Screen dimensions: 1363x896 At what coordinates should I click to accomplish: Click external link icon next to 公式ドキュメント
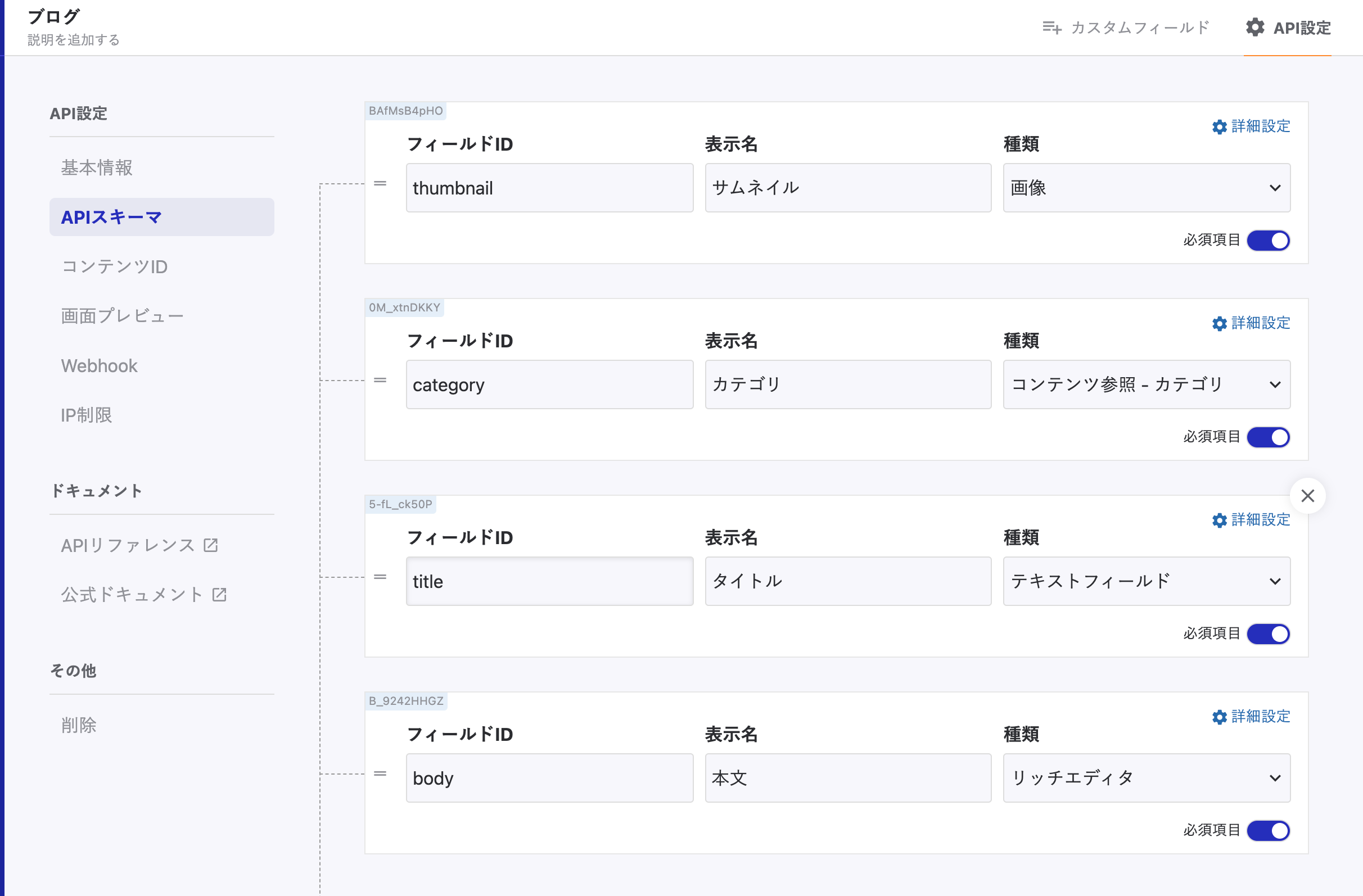[x=219, y=595]
